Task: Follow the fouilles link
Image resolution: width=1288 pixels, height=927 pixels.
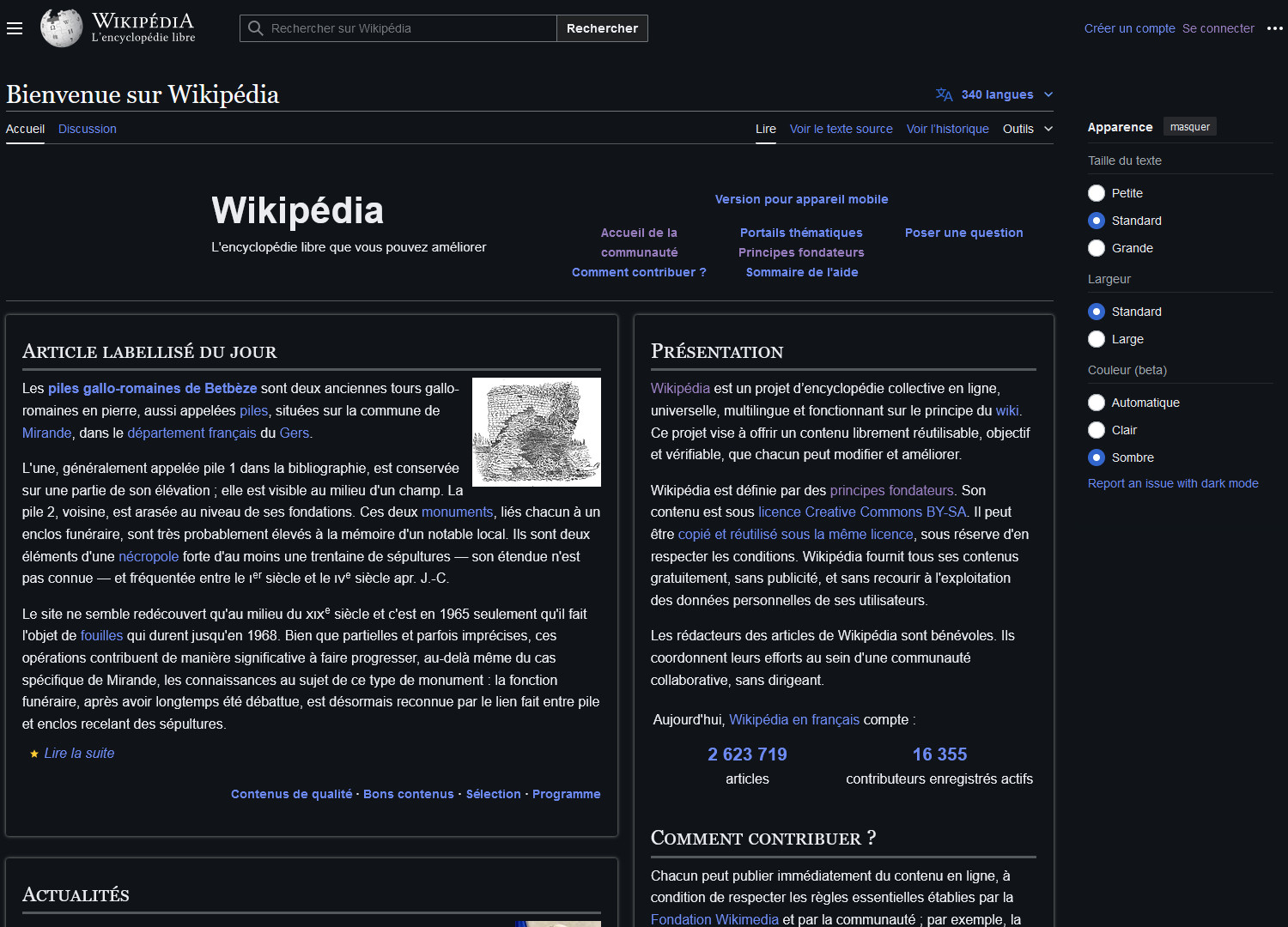Action: (x=102, y=636)
